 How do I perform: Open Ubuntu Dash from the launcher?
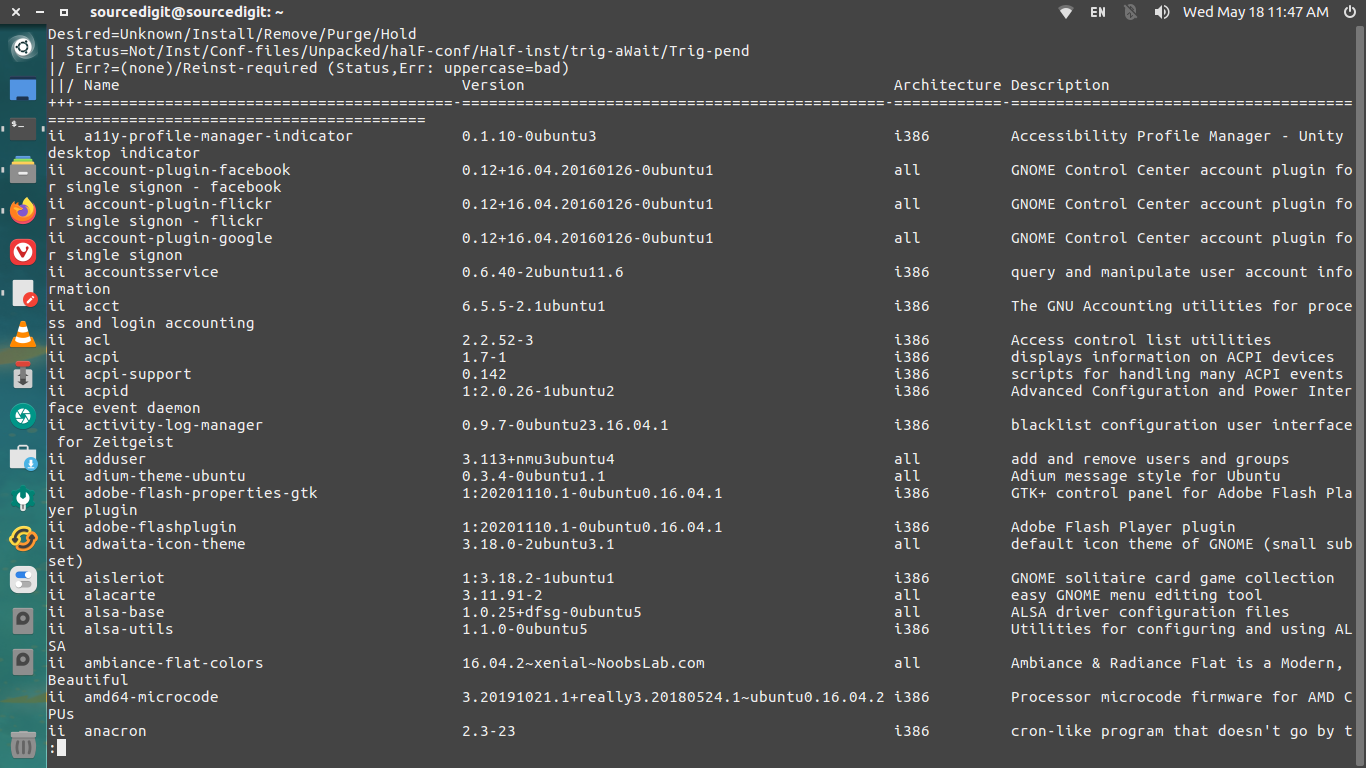click(x=22, y=45)
